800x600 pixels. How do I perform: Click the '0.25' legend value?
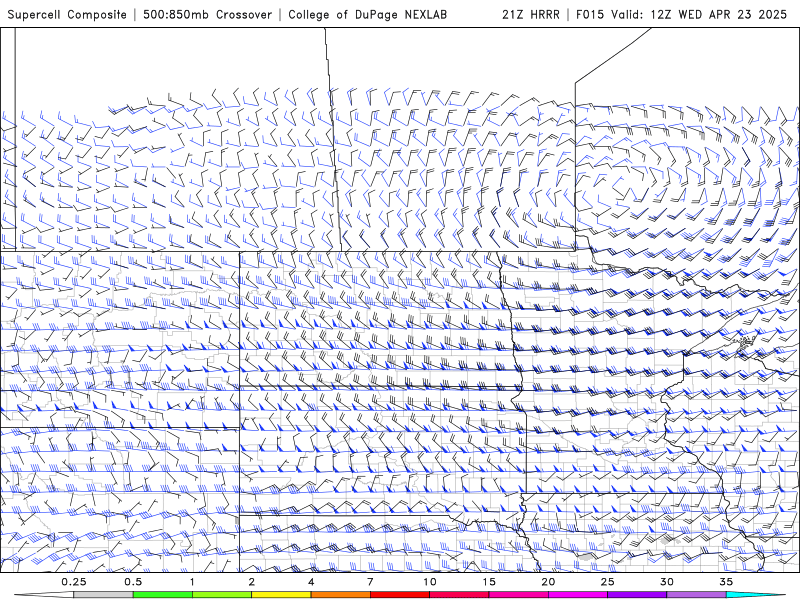[73, 582]
